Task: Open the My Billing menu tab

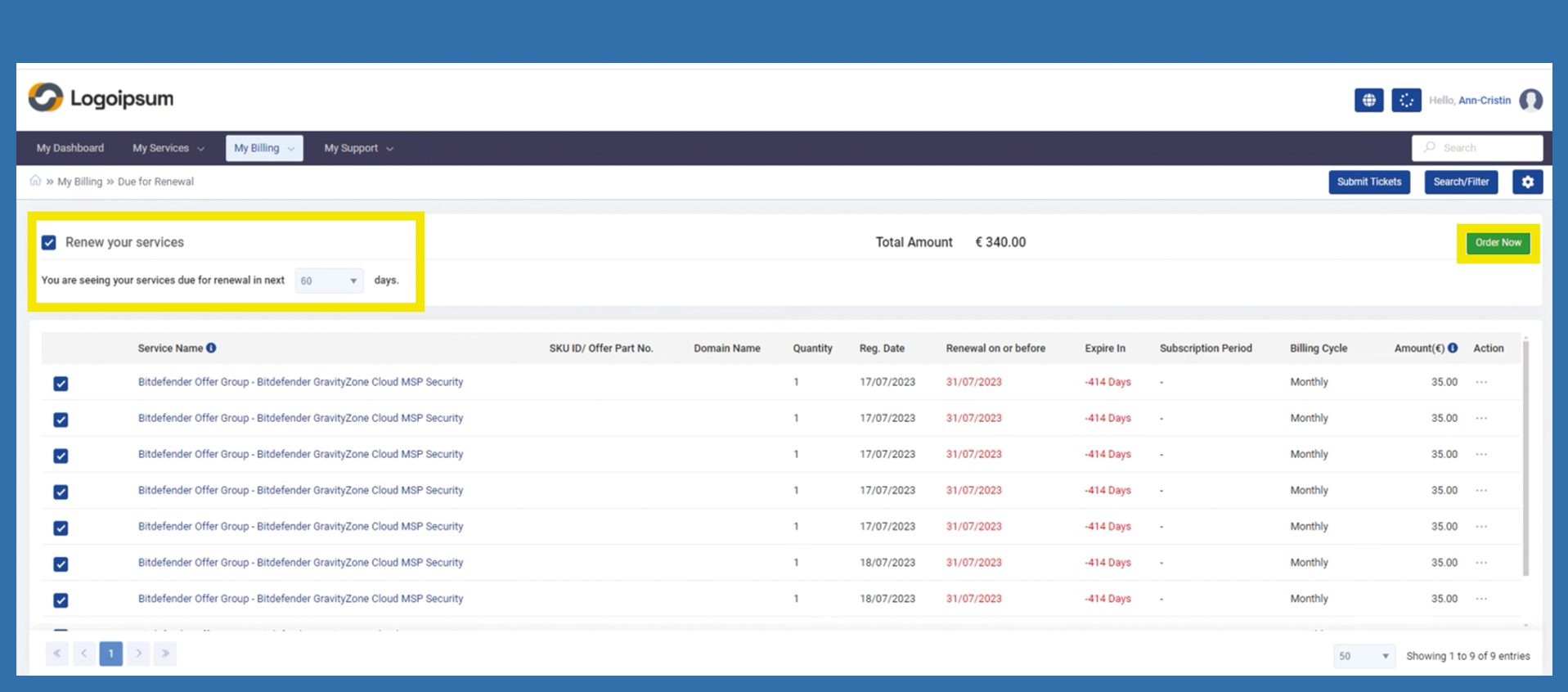Action: 263,148
